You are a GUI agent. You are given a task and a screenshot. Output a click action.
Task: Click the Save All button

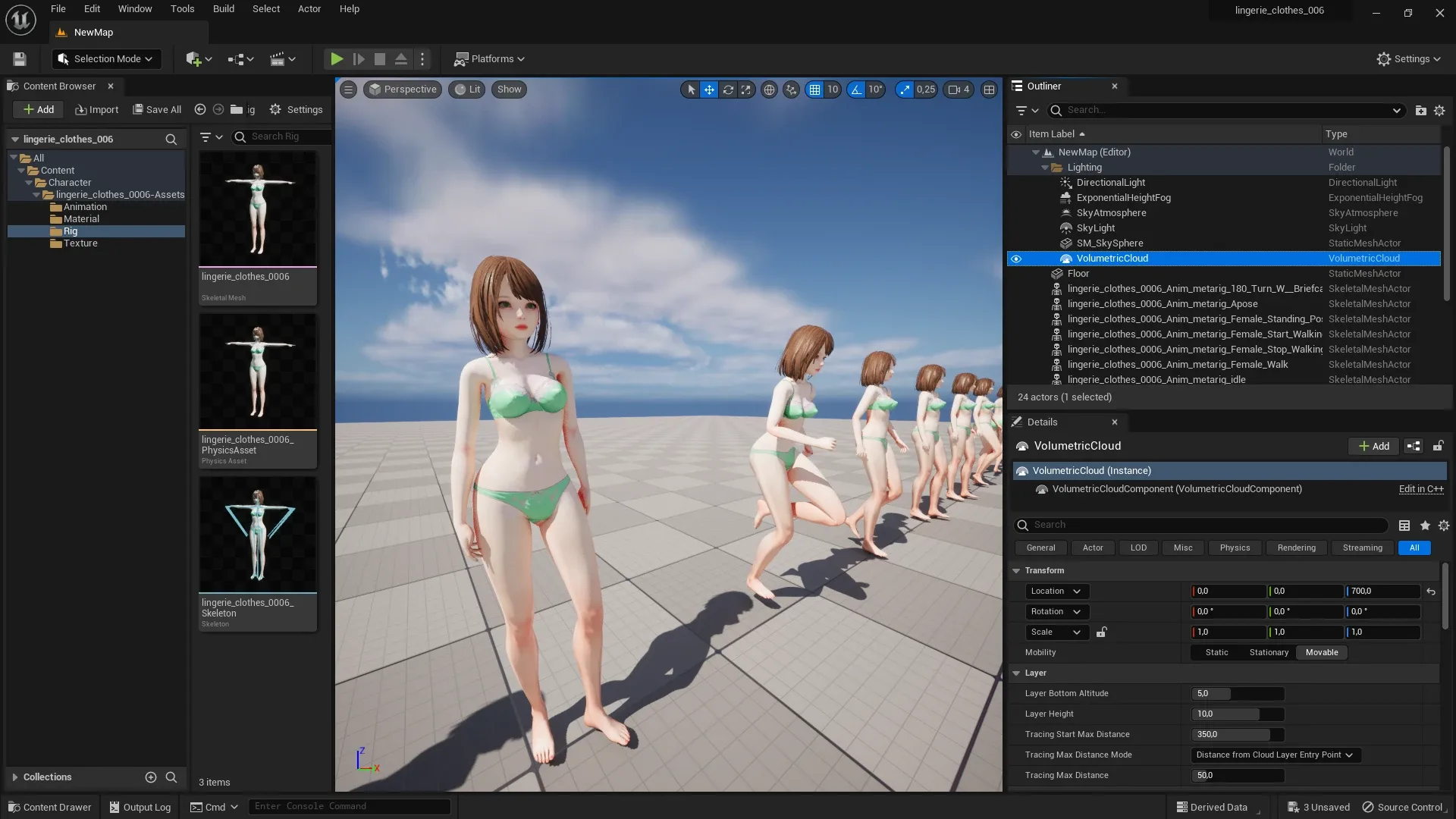pos(157,109)
